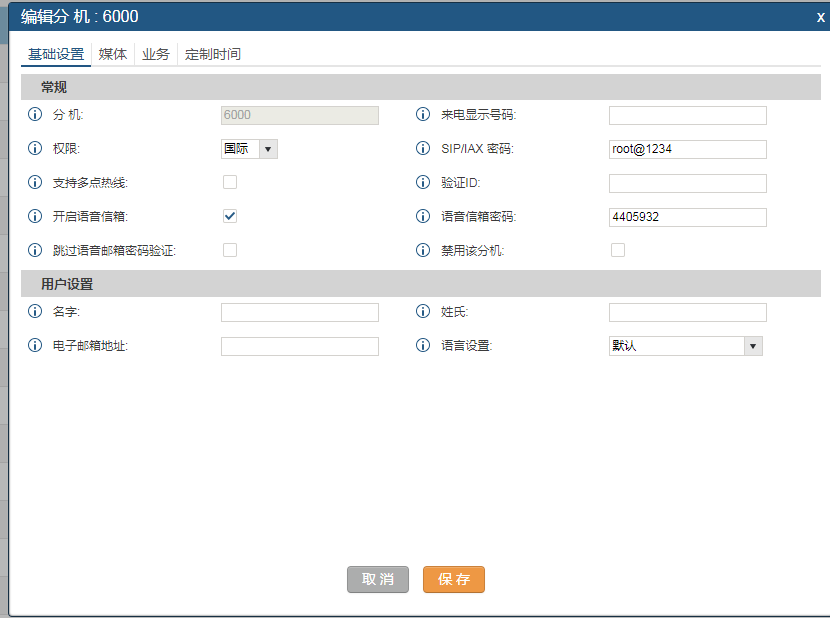
Task: Expand the 语言设置 dropdown showing 默认
Action: pos(685,346)
